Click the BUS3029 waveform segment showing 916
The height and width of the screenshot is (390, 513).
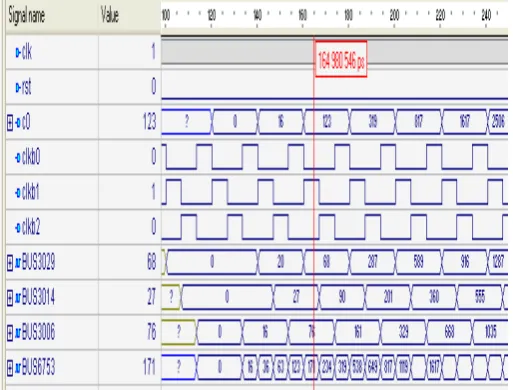pyautogui.click(x=464, y=262)
